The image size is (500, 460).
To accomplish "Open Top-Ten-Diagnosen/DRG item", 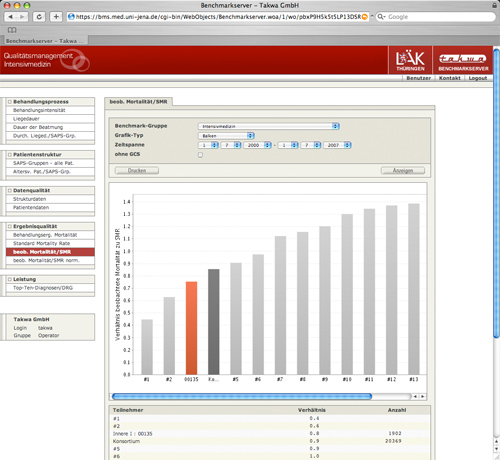I will pyautogui.click(x=50, y=288).
